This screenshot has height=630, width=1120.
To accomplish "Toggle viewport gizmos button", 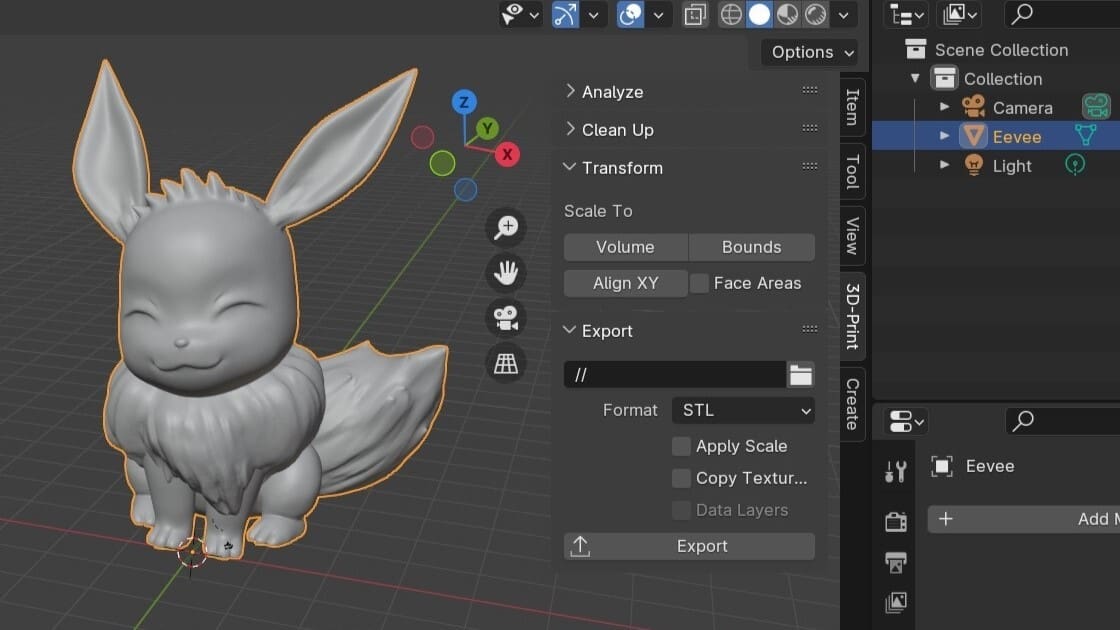I will tap(565, 14).
